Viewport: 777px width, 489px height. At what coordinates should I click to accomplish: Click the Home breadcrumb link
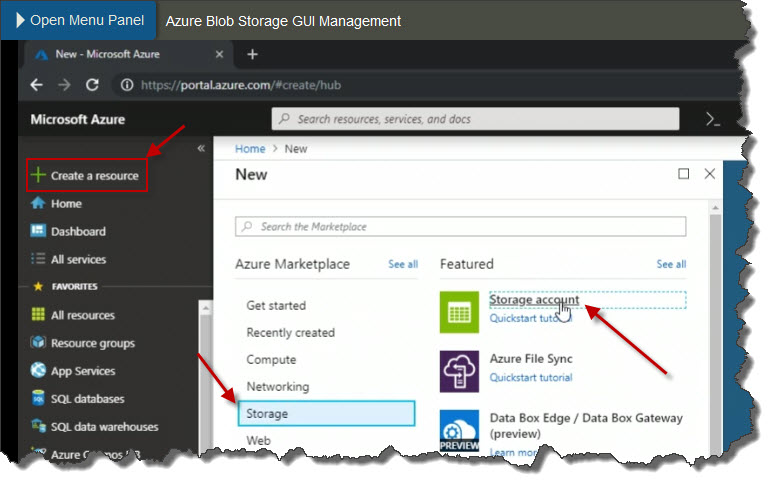pyautogui.click(x=250, y=149)
